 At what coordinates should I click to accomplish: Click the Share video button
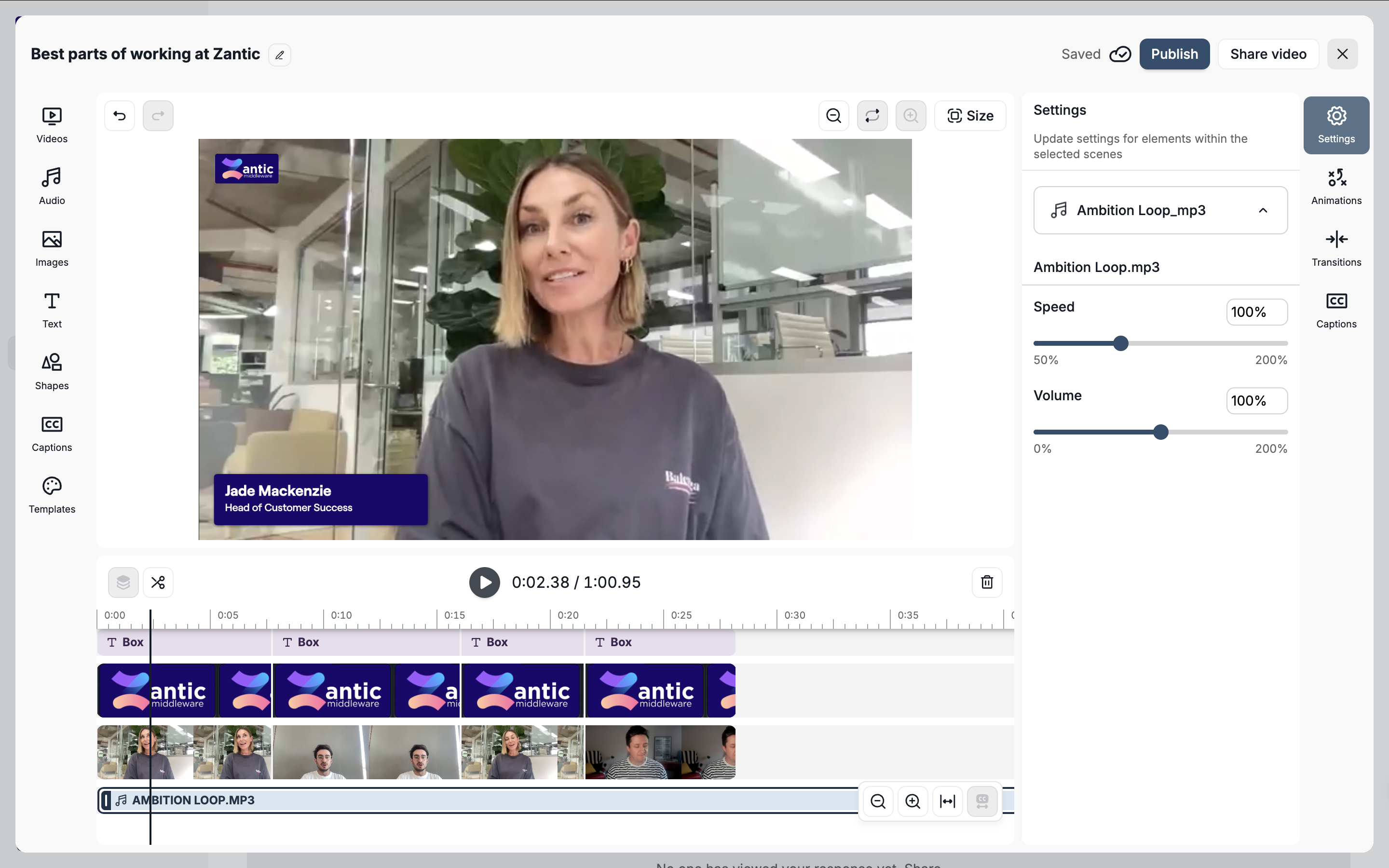pyautogui.click(x=1268, y=54)
